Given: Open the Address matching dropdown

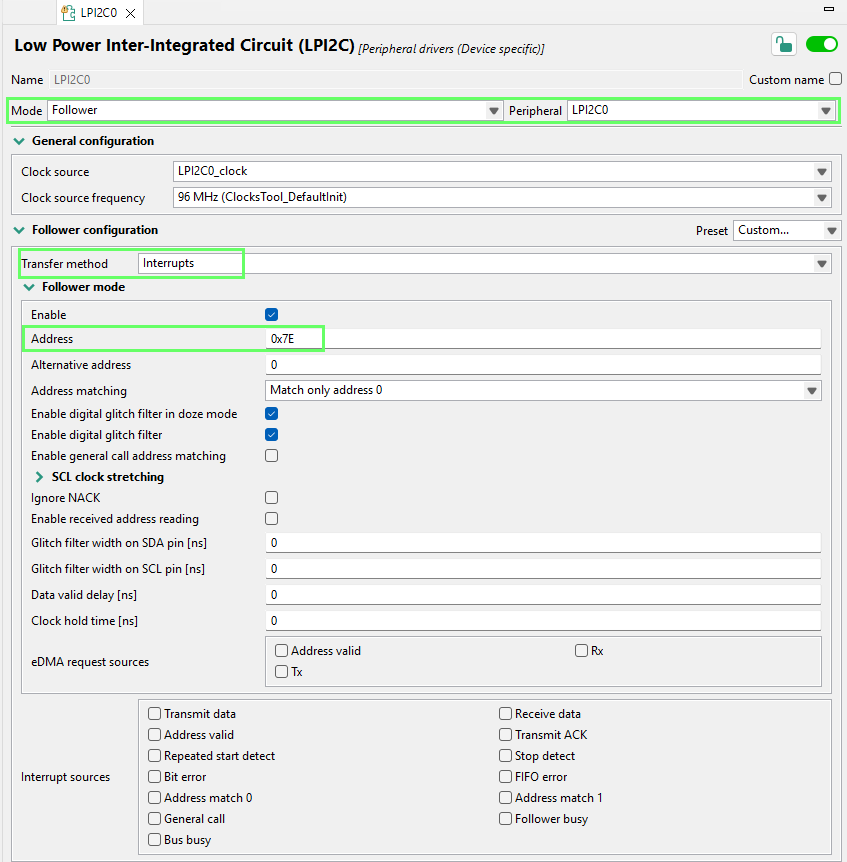Looking at the screenshot, I should [543, 390].
